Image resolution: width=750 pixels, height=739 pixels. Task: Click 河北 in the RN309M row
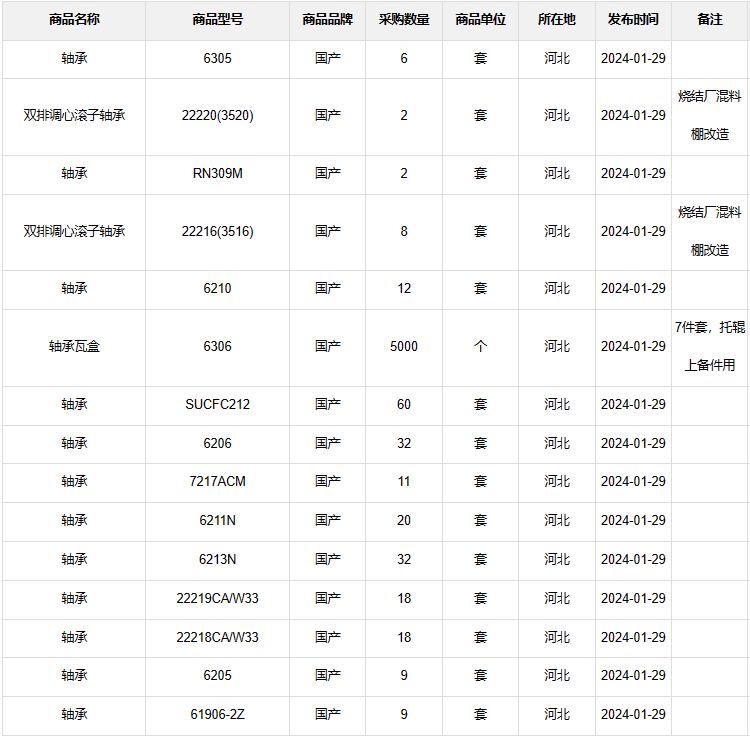click(x=557, y=174)
